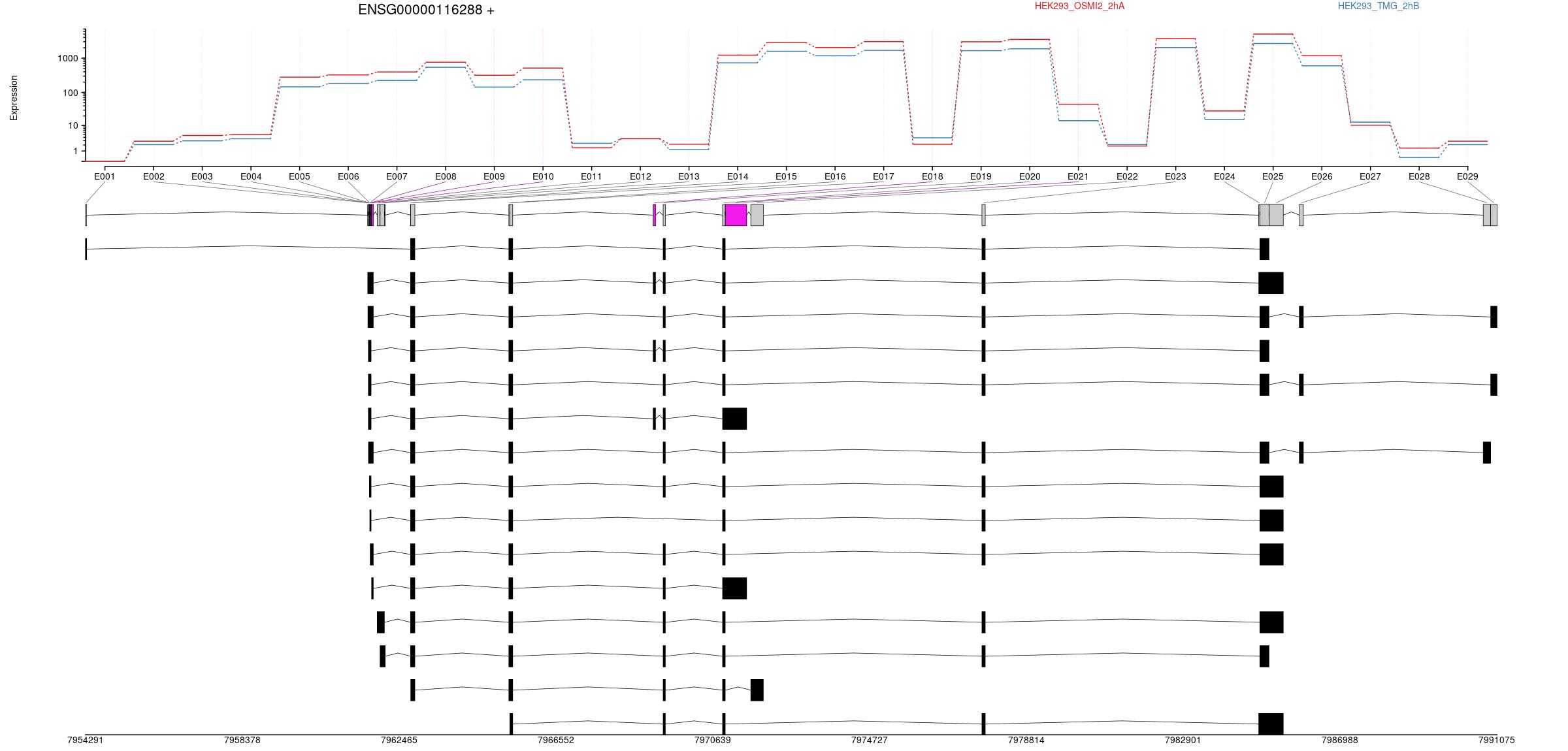
Task: Click exon label E026
Action: pyautogui.click(x=1322, y=176)
